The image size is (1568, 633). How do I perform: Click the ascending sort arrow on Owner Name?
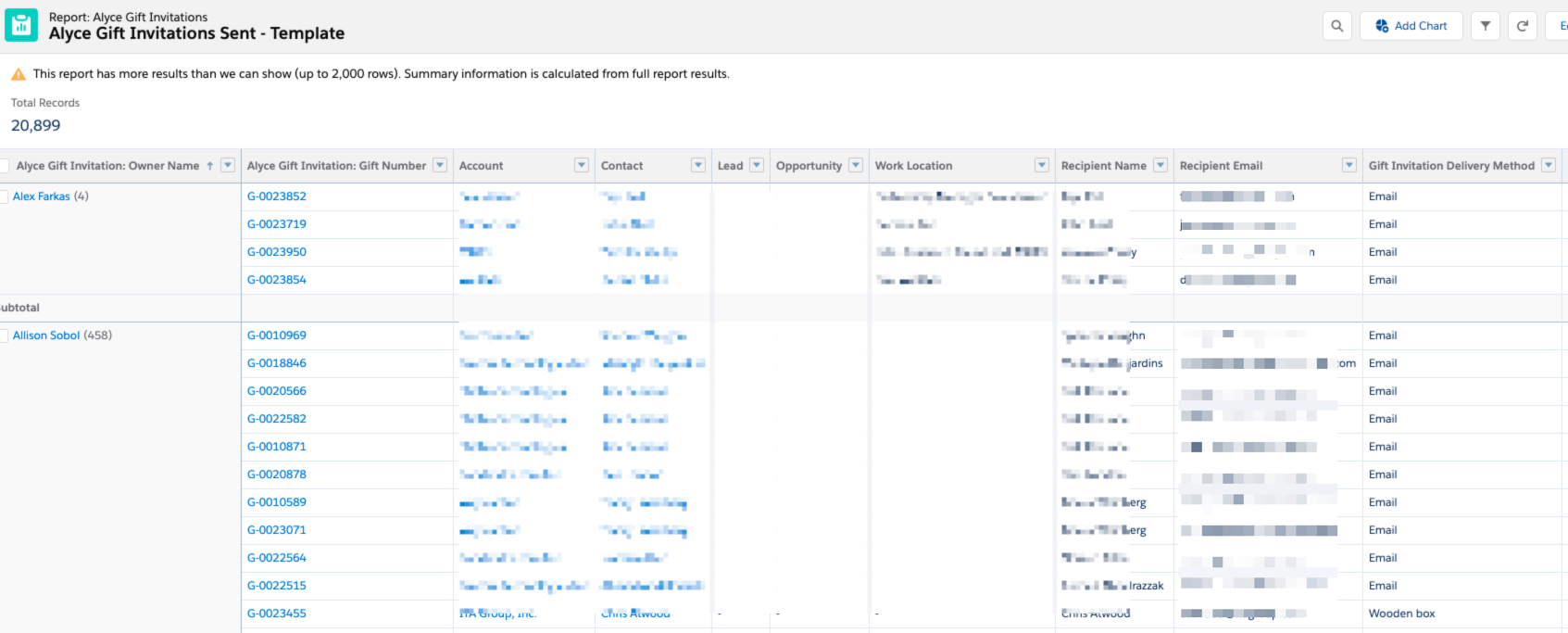tap(210, 166)
